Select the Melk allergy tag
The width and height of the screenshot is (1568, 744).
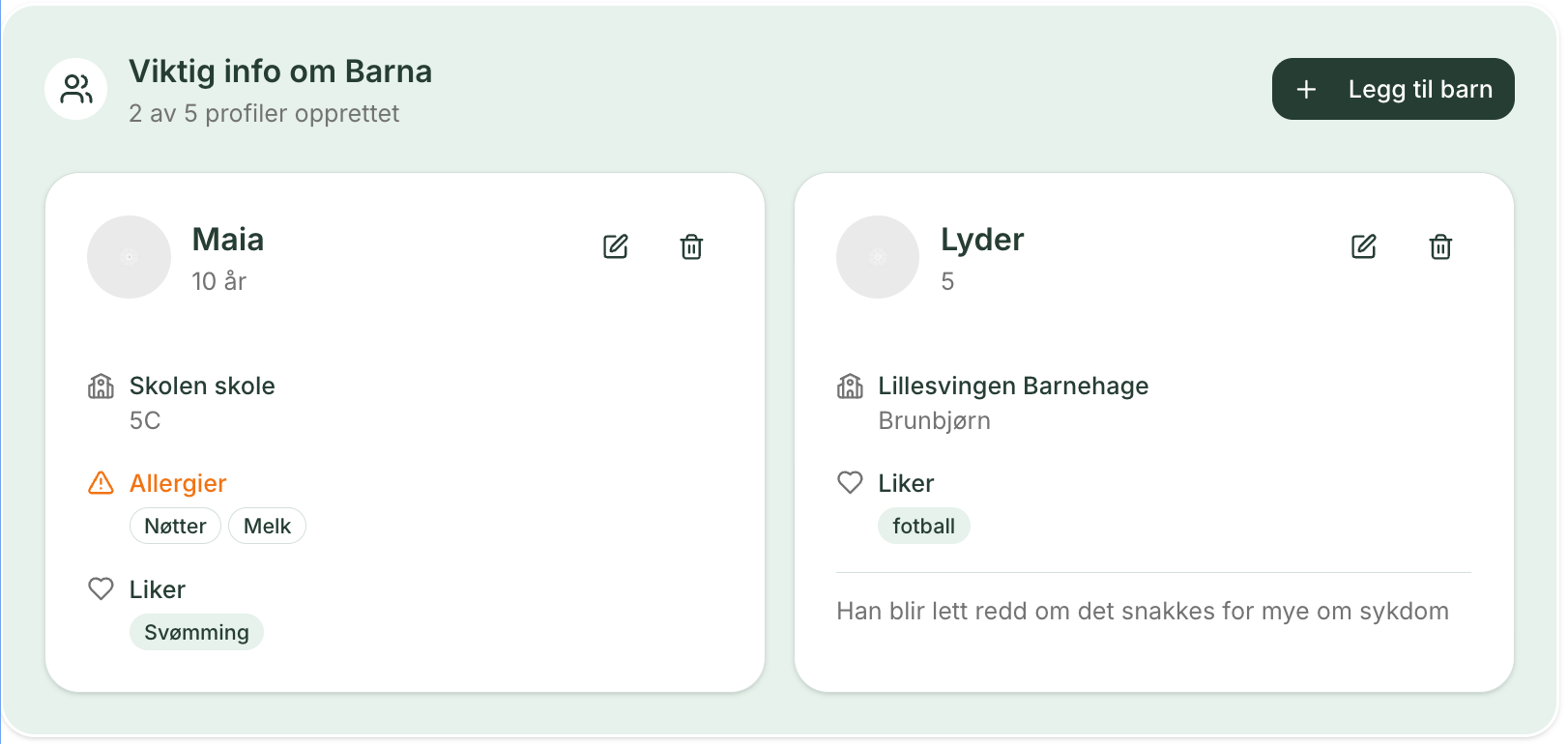267,526
